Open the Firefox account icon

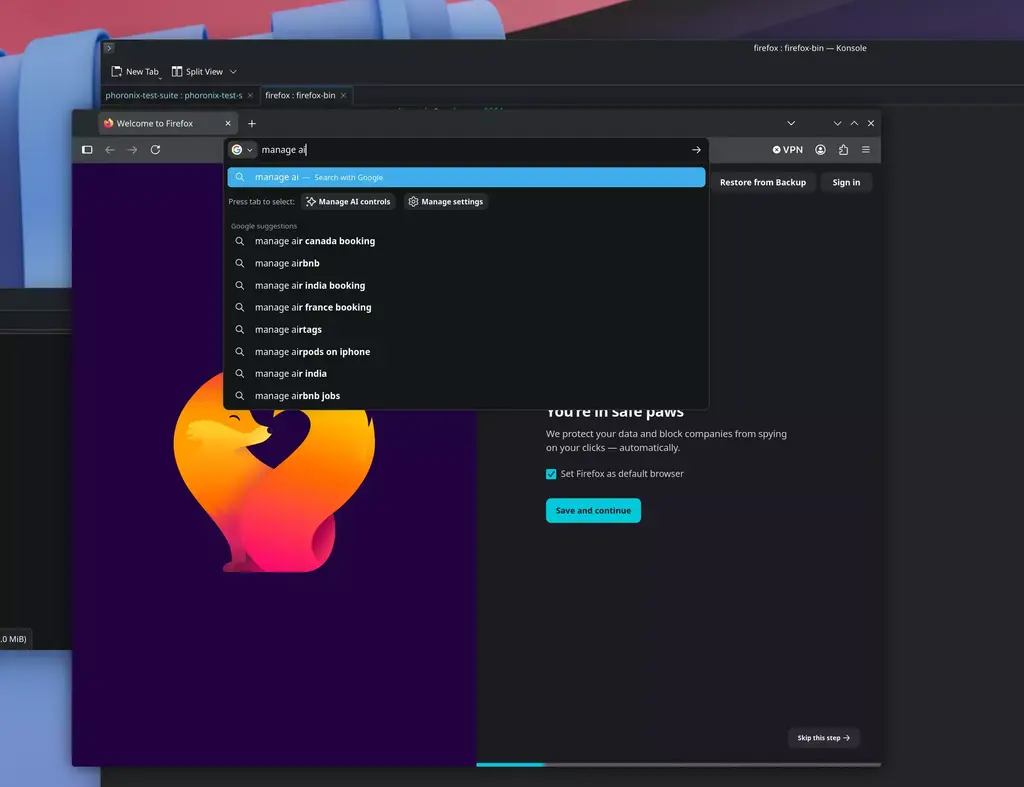[x=820, y=150]
